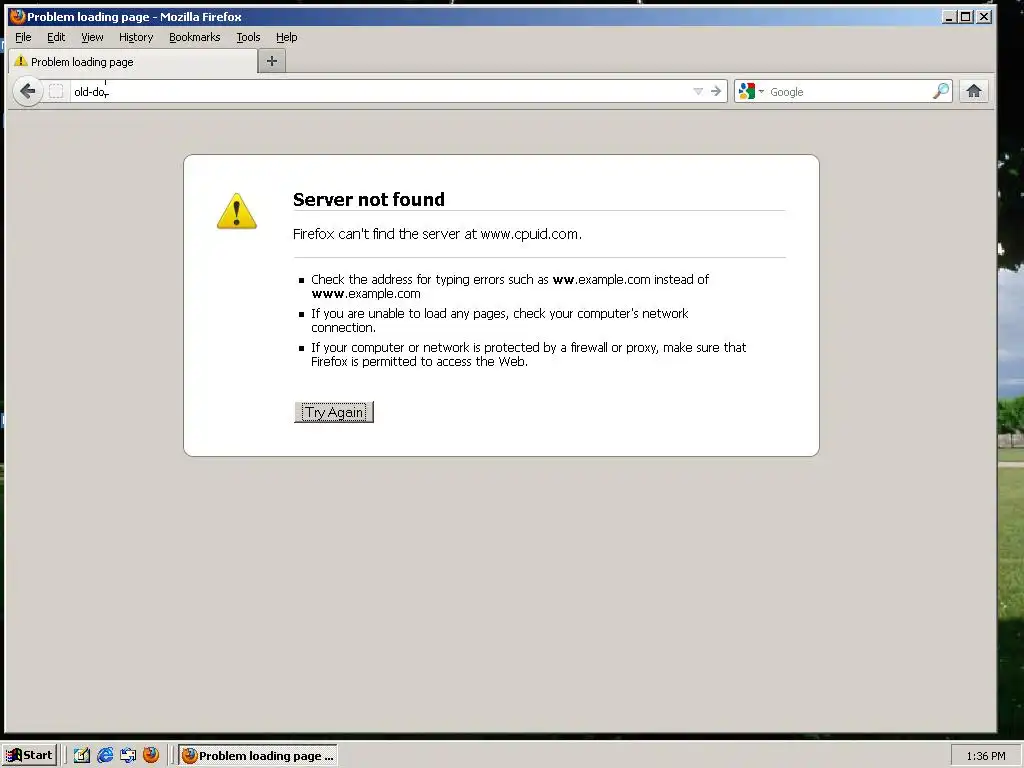Open the File menu
The image size is (1024, 768).
coord(24,37)
